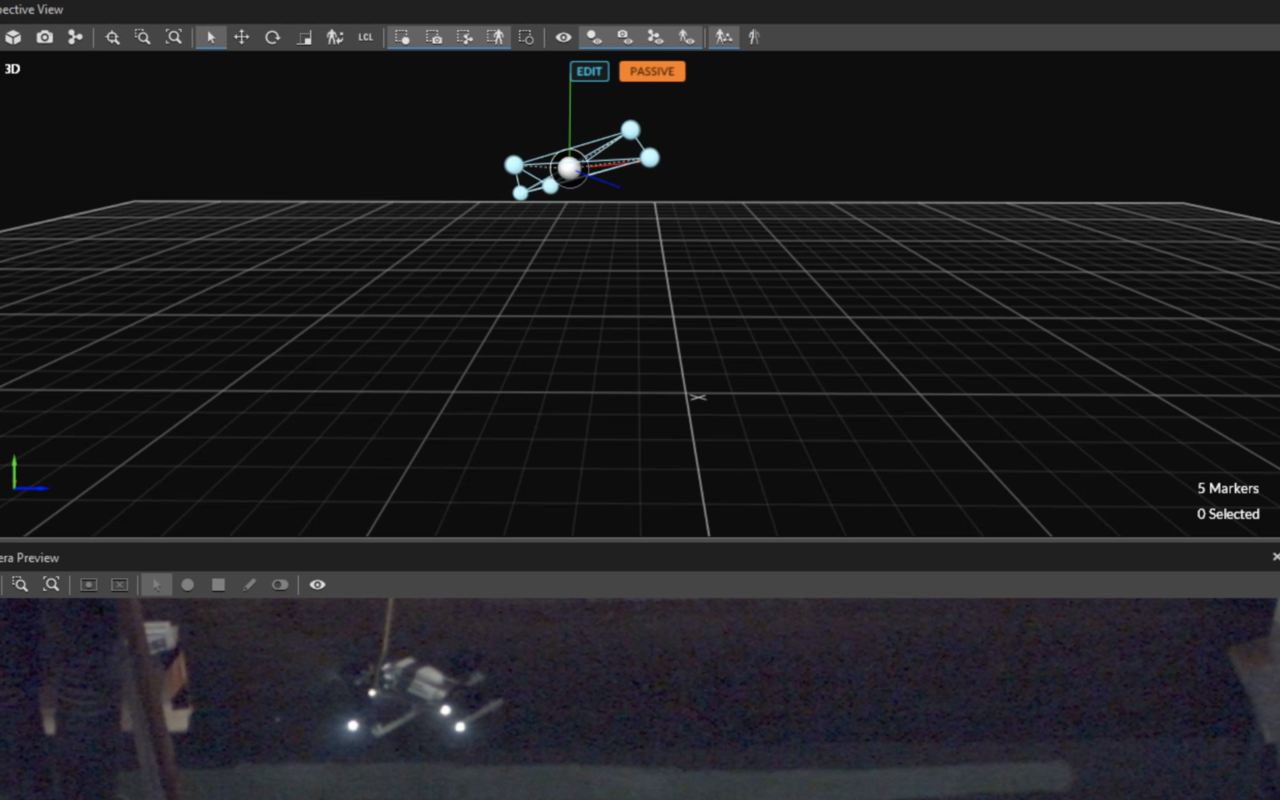Click the single skeleton figure icon
This screenshot has height=800, width=1280.
click(754, 37)
